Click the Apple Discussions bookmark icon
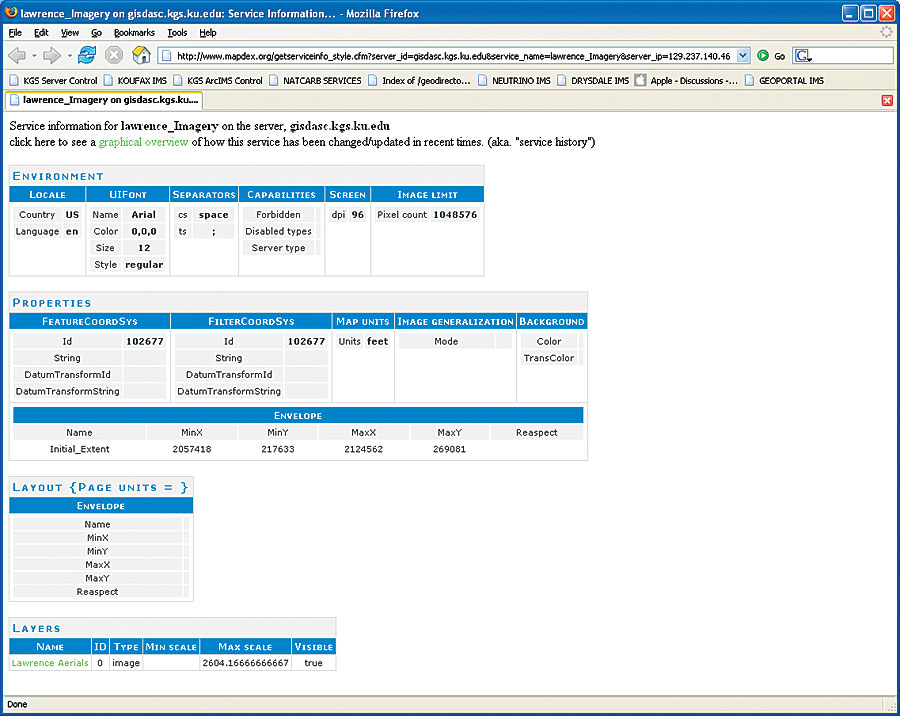 tap(641, 80)
